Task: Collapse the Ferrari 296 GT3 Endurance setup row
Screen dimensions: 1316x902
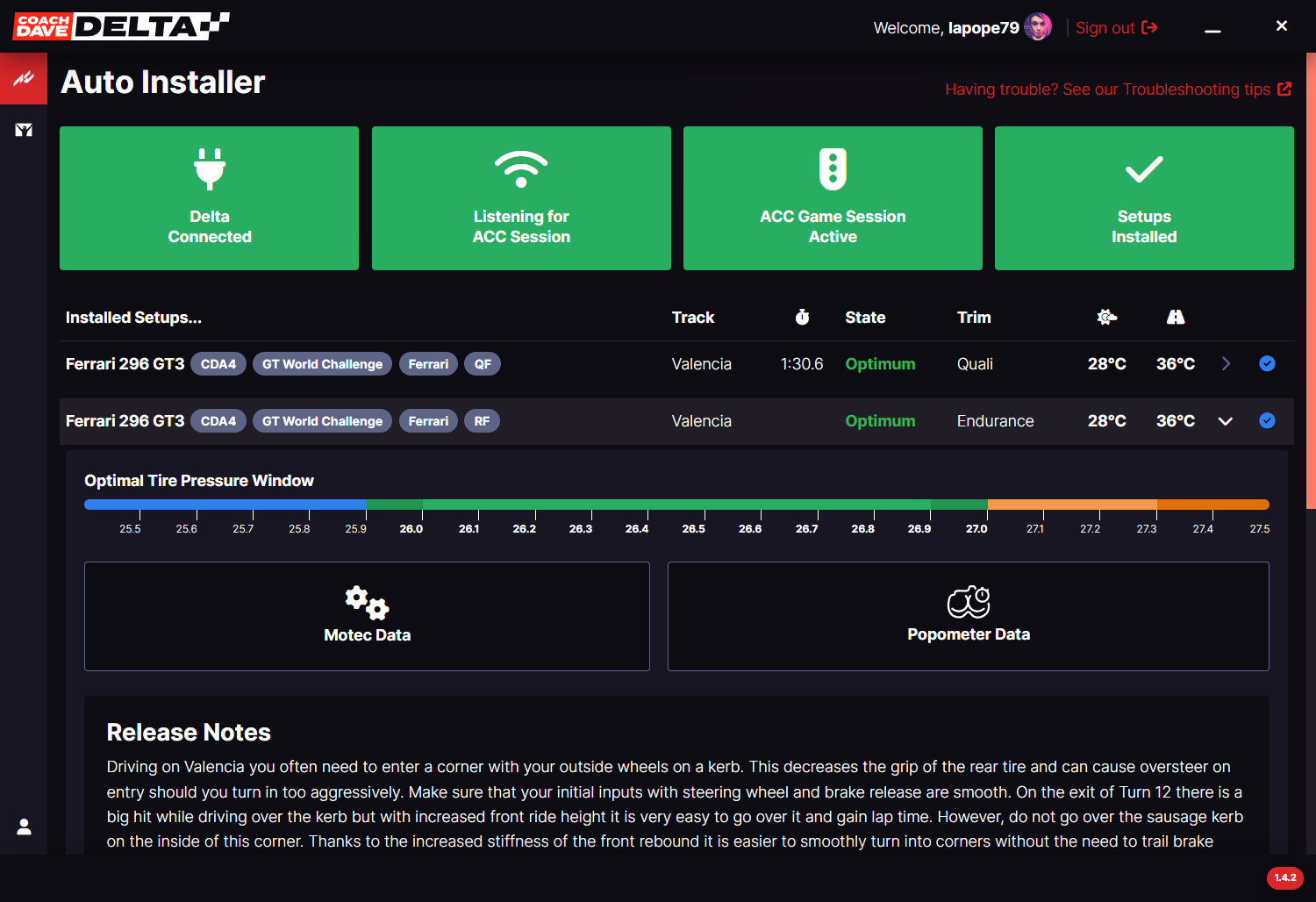Action: pos(1226,421)
